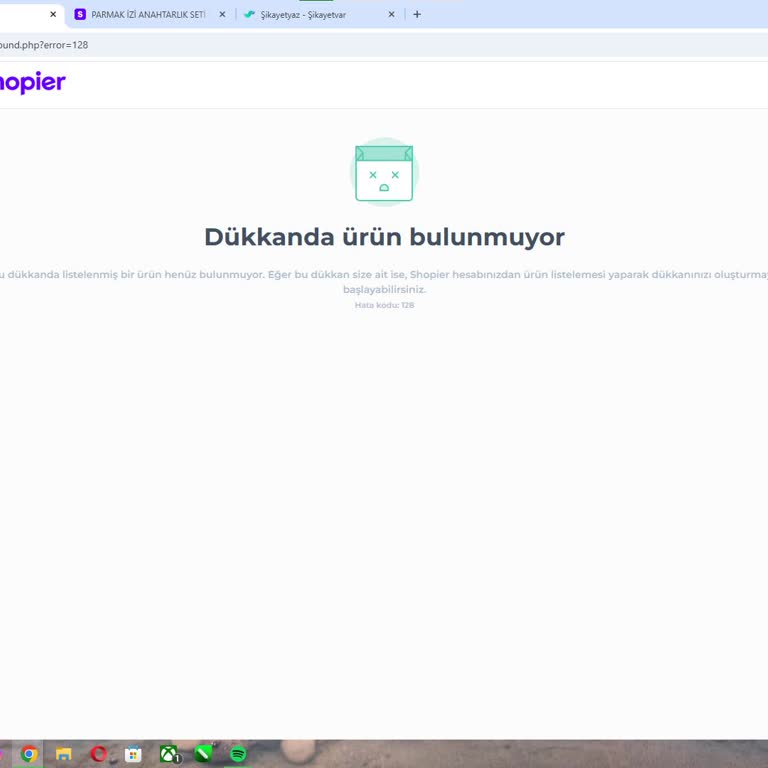Click the text Hata kodu: 128
768x768 pixels.
(x=384, y=305)
